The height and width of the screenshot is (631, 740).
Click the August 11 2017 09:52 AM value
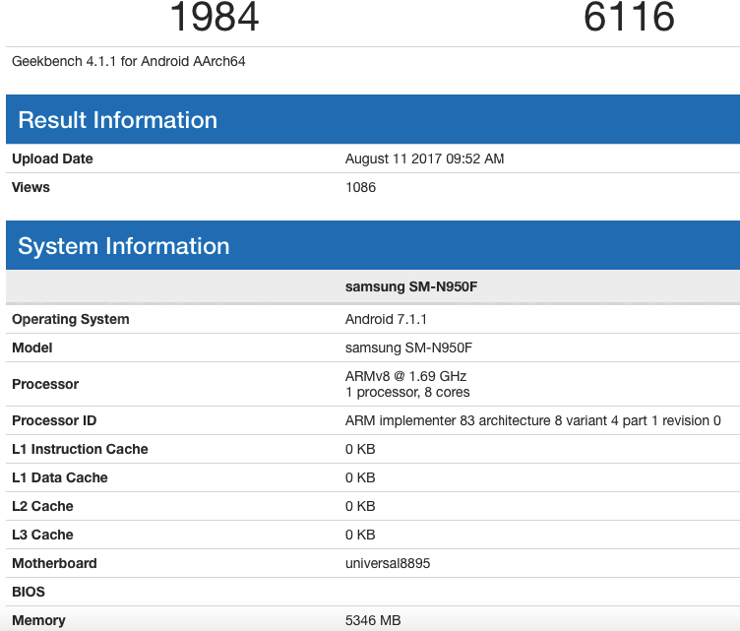424,159
